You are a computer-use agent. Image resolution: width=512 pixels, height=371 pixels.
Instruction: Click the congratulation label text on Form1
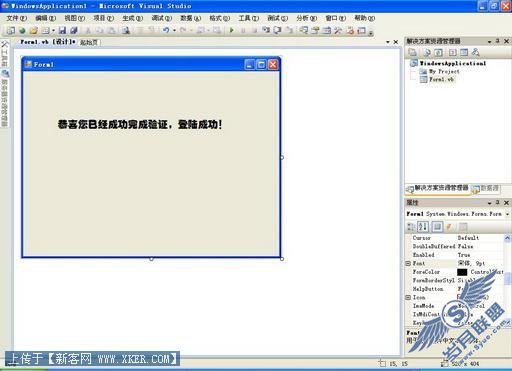(x=140, y=125)
